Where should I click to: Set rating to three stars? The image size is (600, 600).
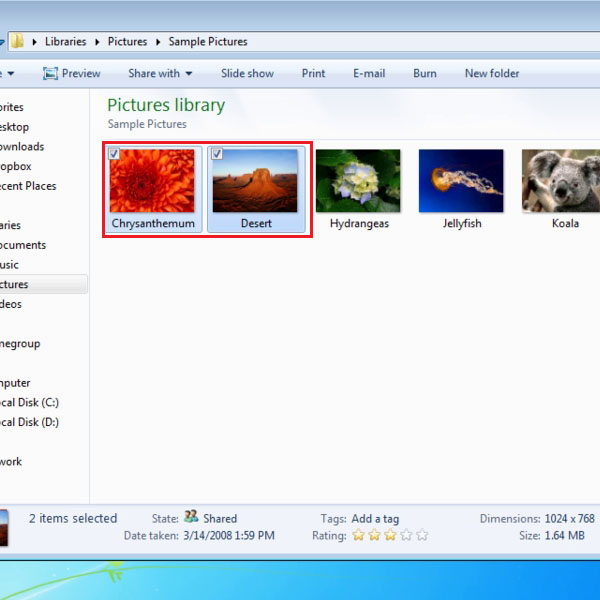(390, 535)
